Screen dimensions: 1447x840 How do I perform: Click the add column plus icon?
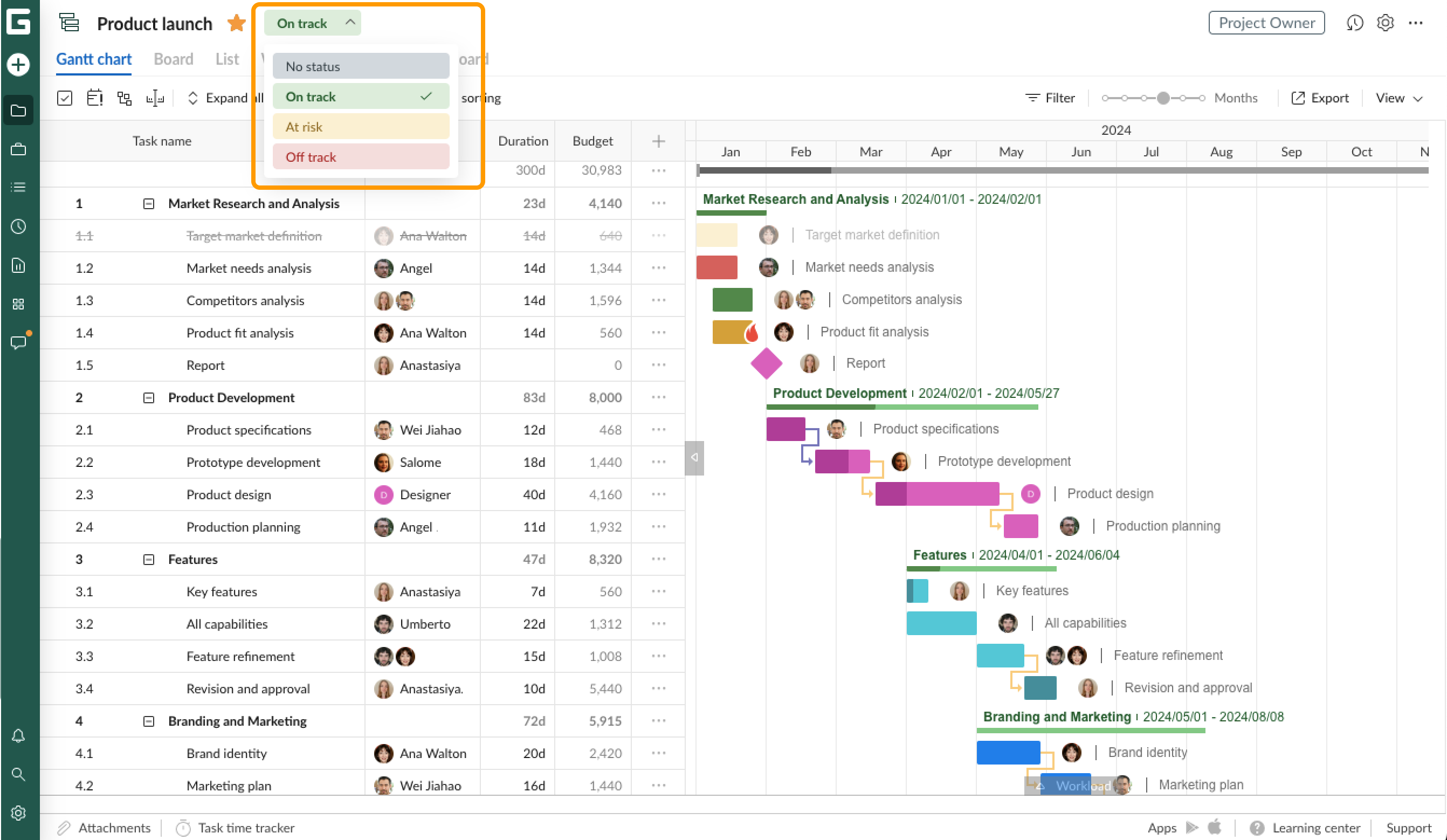pos(659,141)
